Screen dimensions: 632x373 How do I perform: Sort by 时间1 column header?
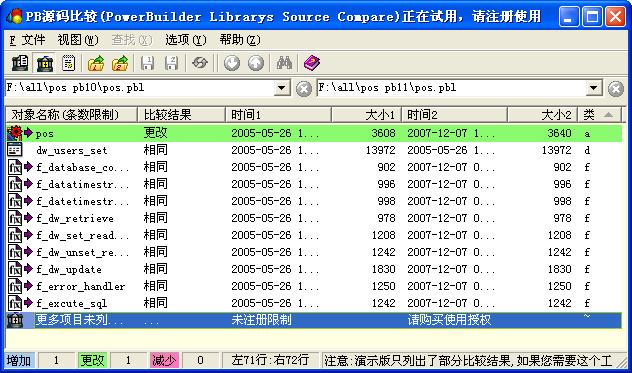tap(278, 115)
